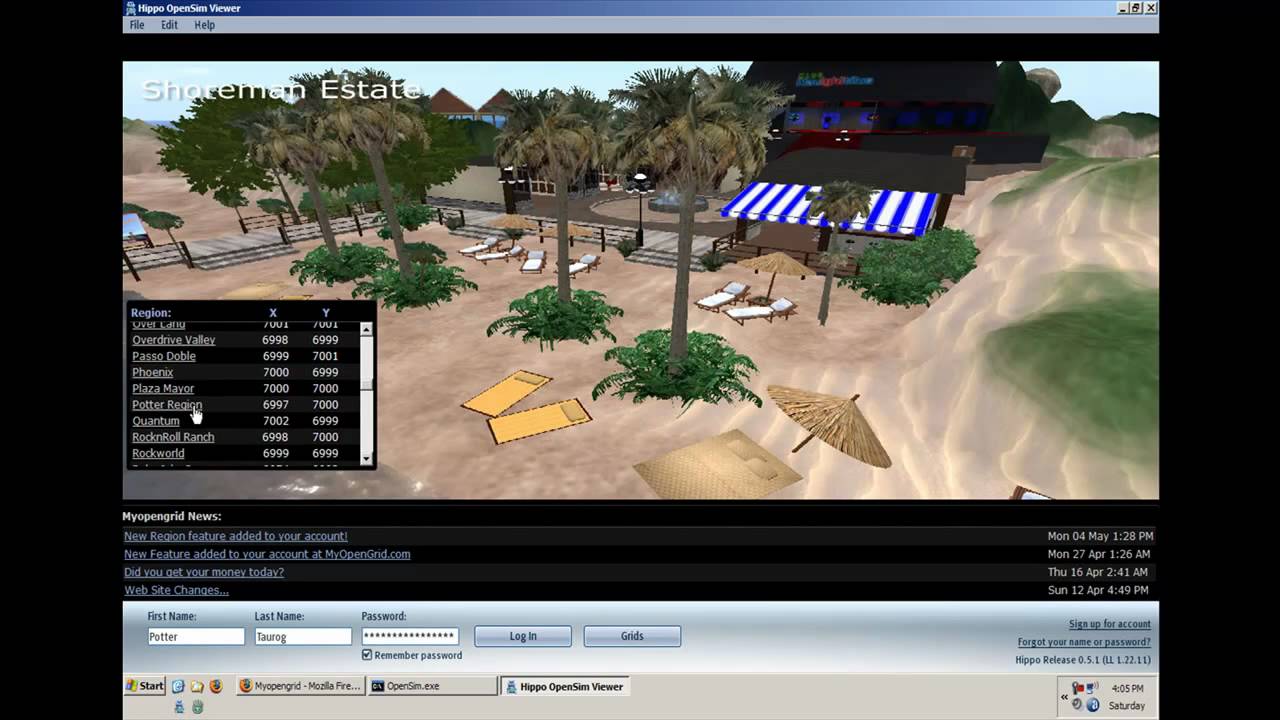Click the Log In button
Screen dimensions: 1280x720
pyautogui.click(x=523, y=636)
